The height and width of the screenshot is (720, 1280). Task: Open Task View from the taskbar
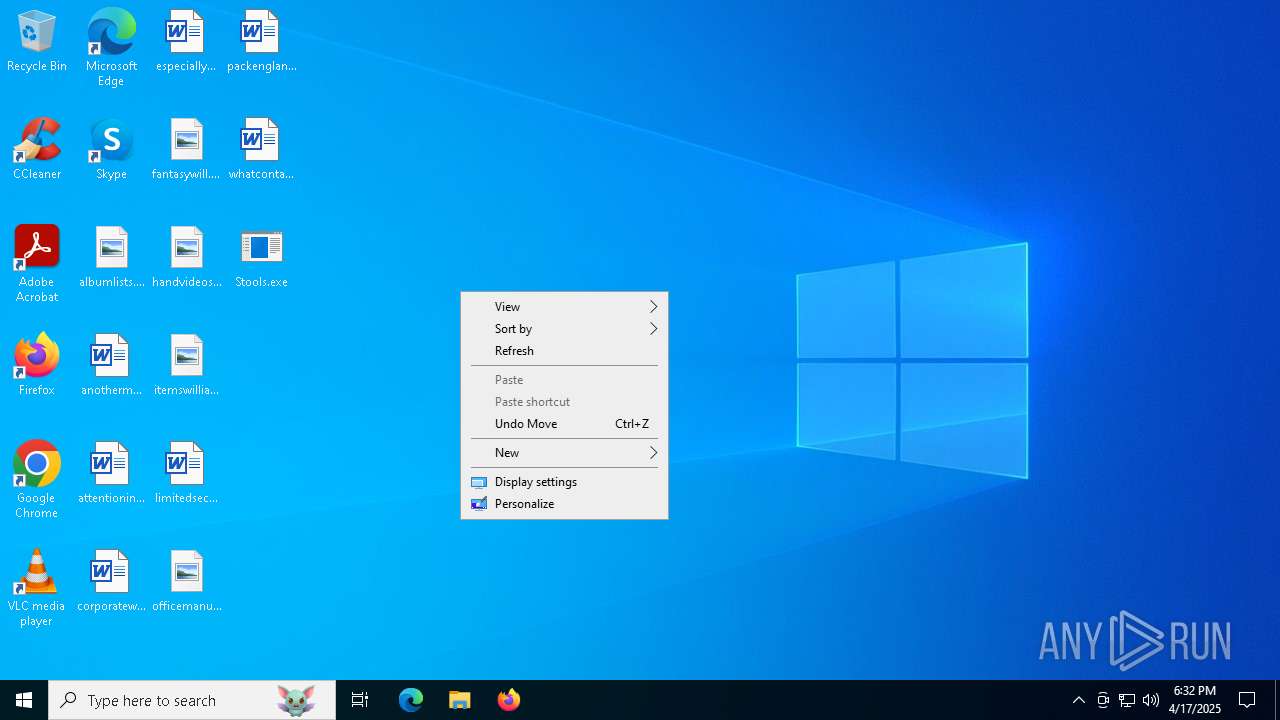click(360, 700)
